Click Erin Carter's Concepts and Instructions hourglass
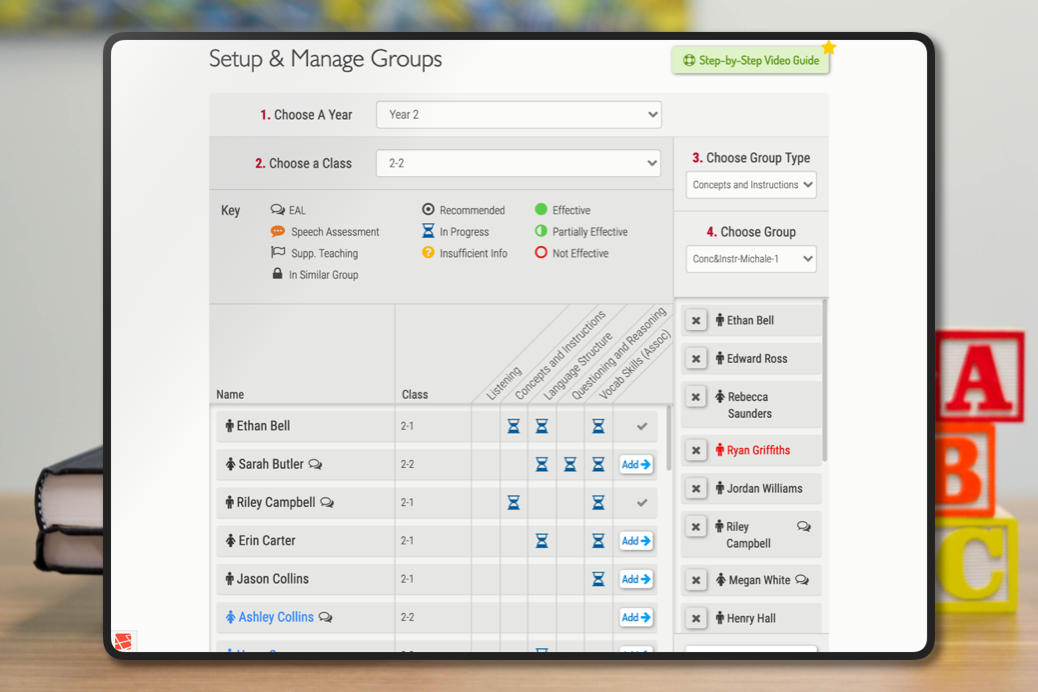1038x692 pixels. (541, 541)
